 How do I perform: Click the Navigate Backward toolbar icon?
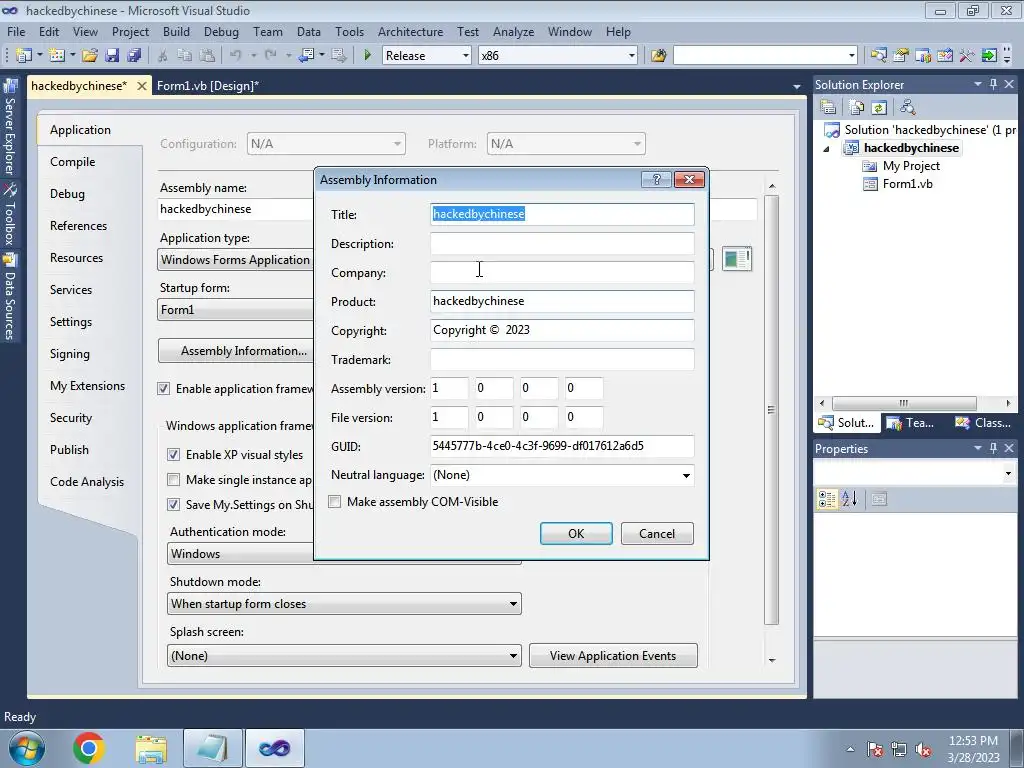point(306,56)
